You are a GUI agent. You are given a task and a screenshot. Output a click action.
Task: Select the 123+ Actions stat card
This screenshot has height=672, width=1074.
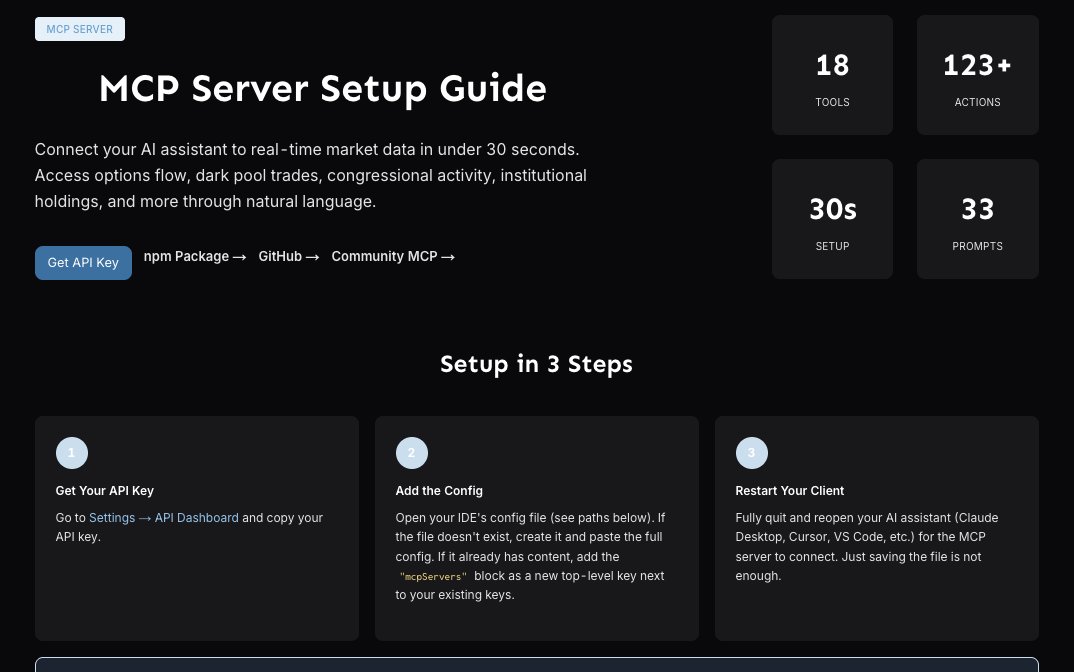coord(977,75)
